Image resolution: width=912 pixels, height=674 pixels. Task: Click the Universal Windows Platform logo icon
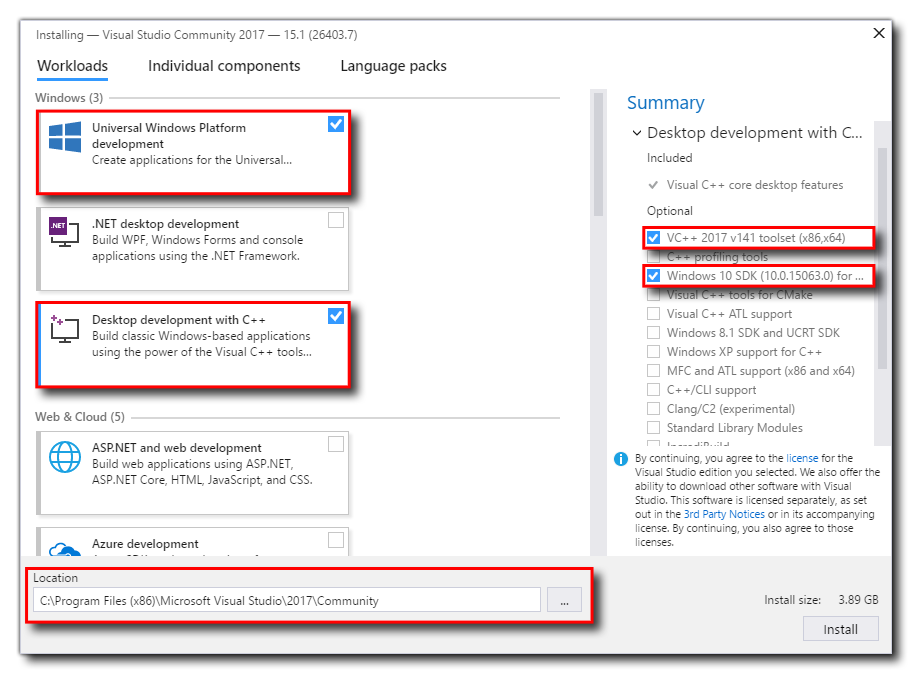65,138
